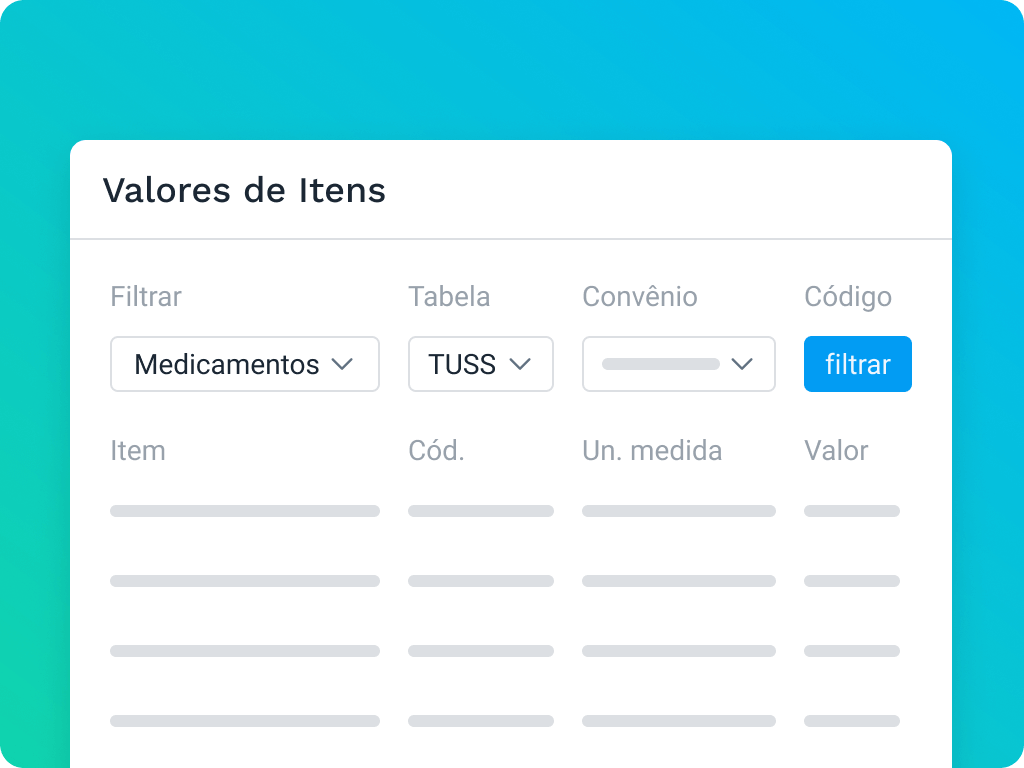1024x768 pixels.
Task: Click the first Valor placeholder bar
Action: pos(852,510)
